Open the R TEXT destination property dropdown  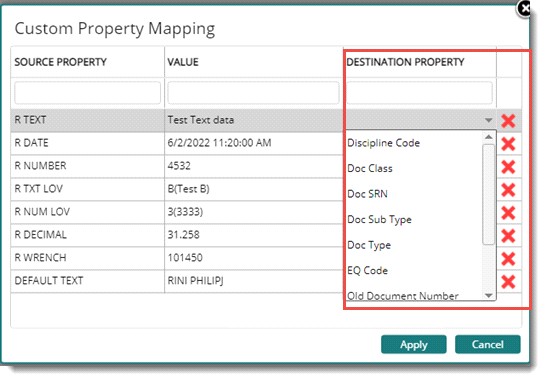tap(488, 120)
